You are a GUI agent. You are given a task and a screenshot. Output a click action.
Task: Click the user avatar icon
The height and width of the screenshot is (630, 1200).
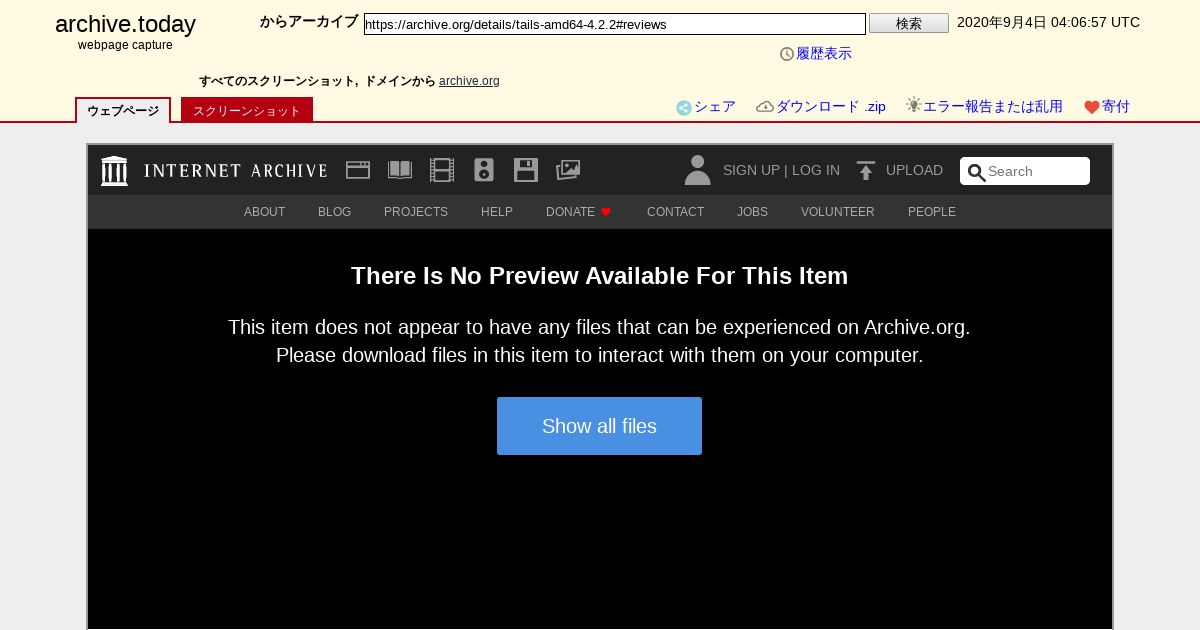click(698, 170)
